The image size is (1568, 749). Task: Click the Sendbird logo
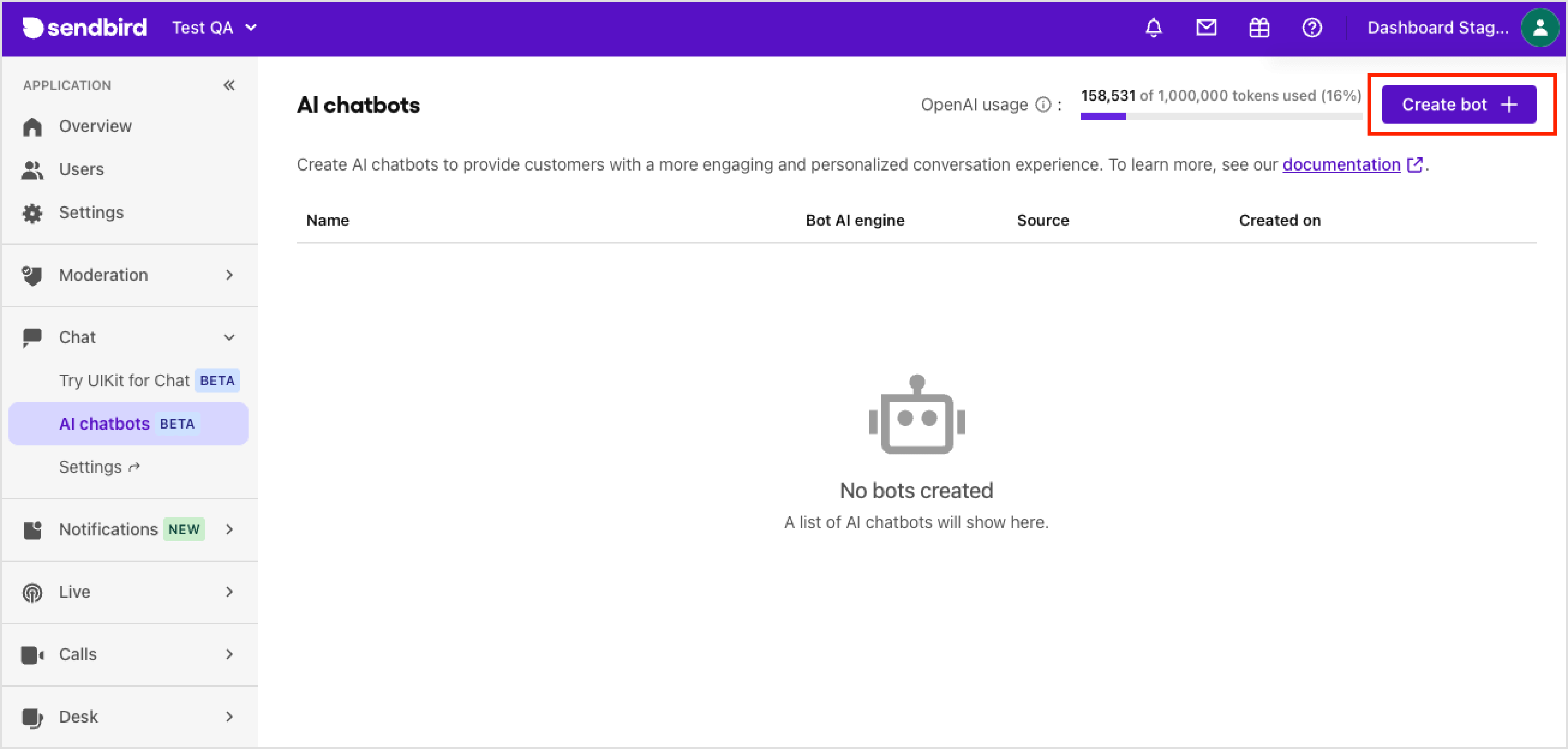pyautogui.click(x=85, y=28)
